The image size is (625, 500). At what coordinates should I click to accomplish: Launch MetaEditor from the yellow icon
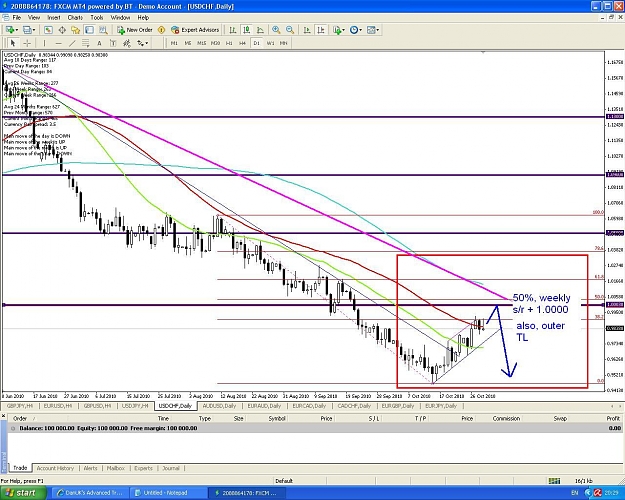coord(161,30)
